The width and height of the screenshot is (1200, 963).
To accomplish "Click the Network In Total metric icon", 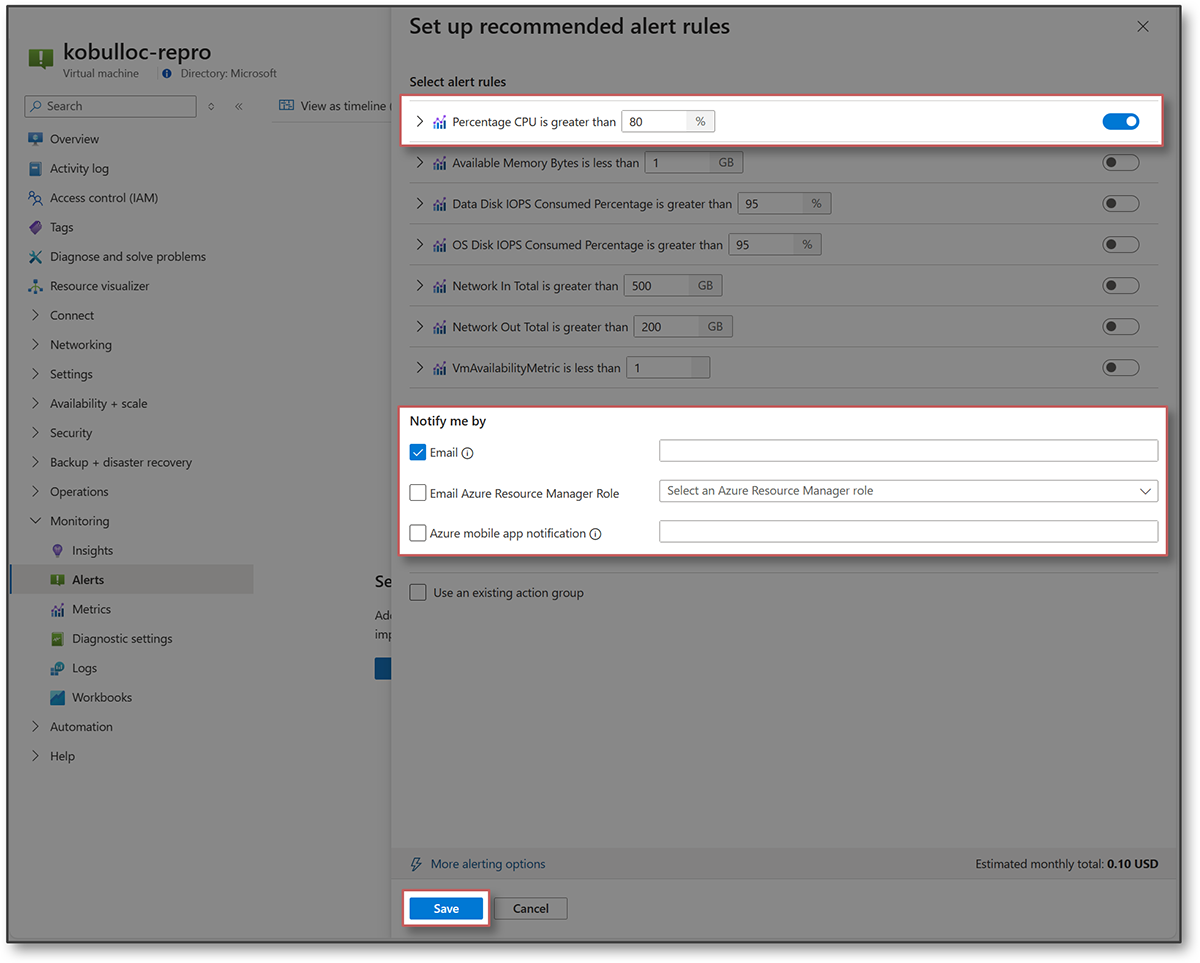I will click(x=440, y=286).
